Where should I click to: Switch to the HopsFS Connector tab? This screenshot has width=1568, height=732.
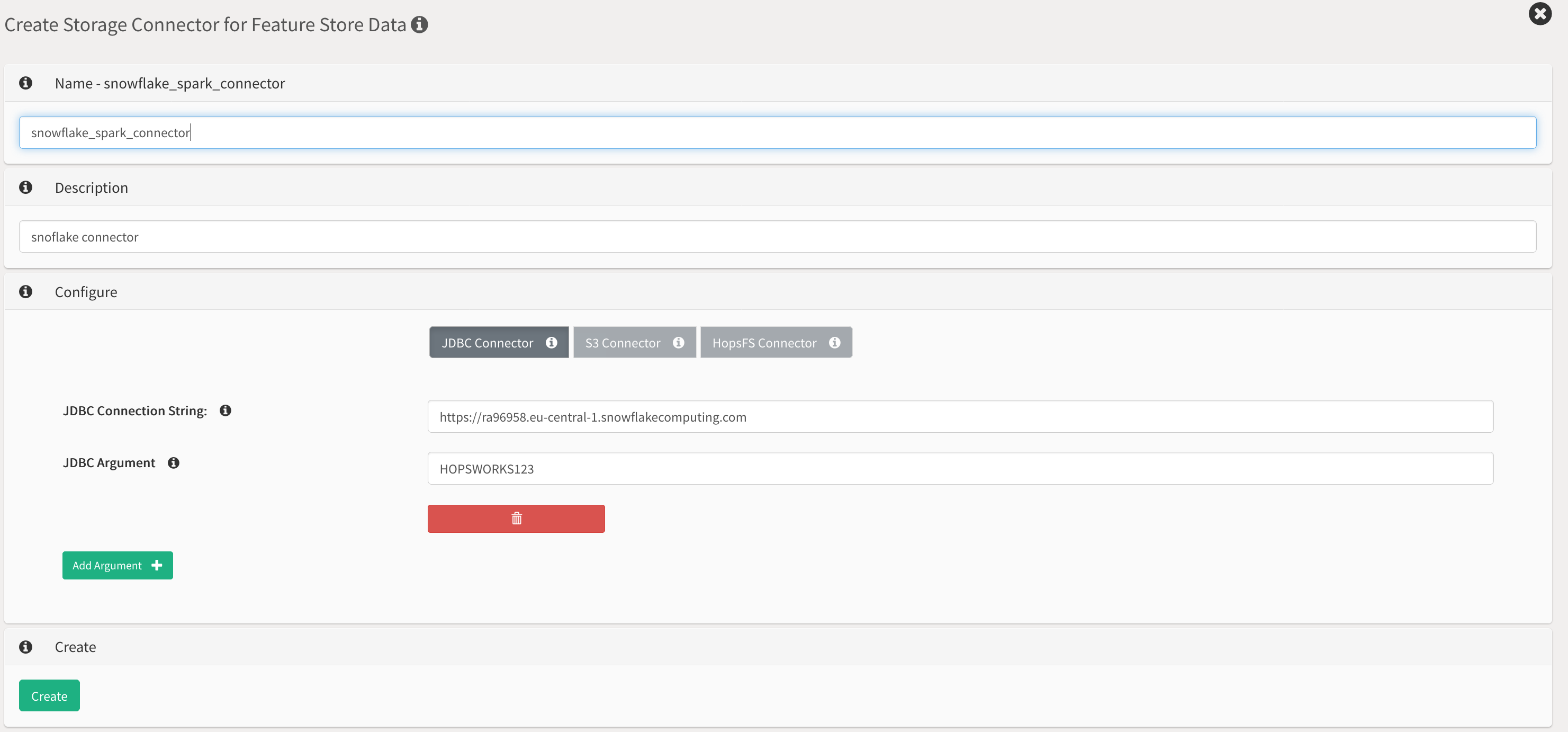click(764, 343)
